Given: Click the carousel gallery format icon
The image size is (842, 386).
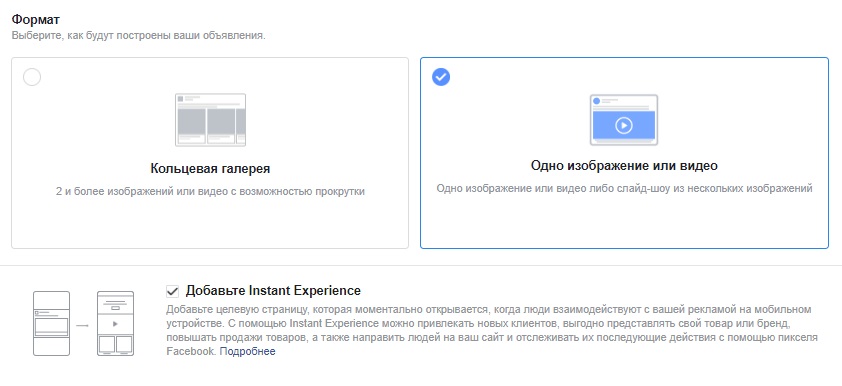Looking at the screenshot, I should pyautogui.click(x=210, y=120).
